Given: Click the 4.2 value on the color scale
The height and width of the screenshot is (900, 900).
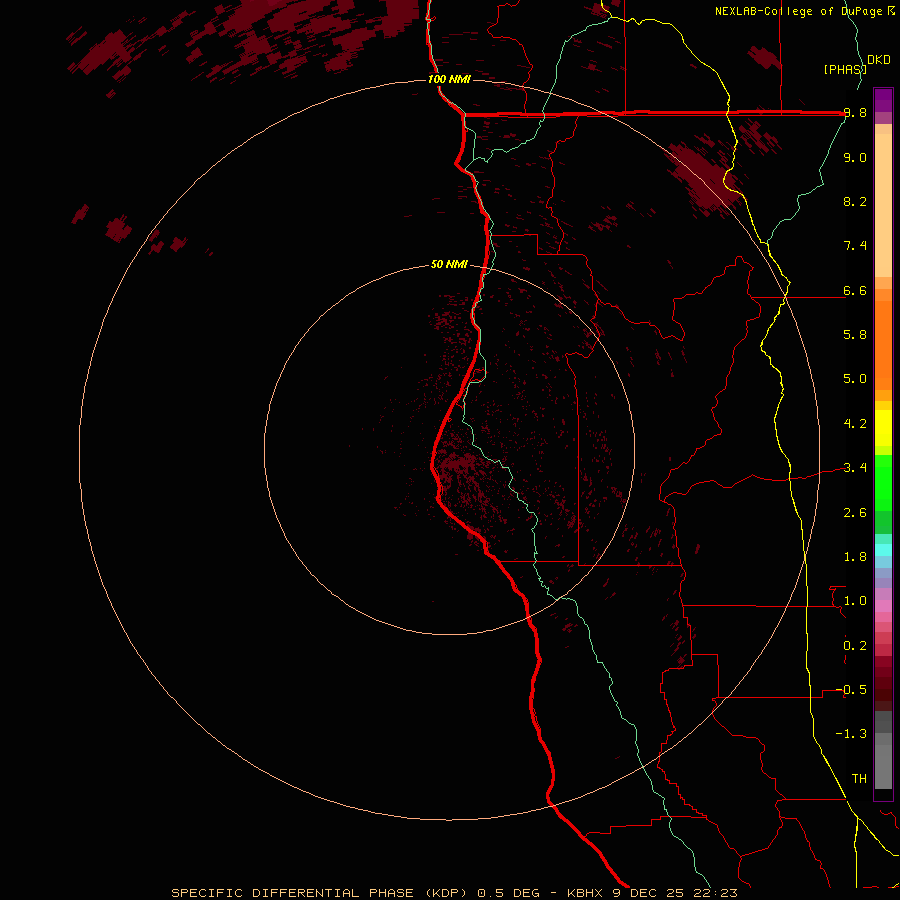Looking at the screenshot, I should click(x=855, y=424).
